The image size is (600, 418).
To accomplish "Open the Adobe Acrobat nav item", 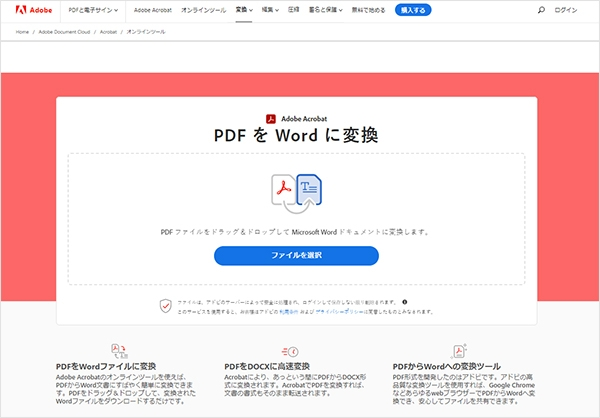I will click(153, 10).
